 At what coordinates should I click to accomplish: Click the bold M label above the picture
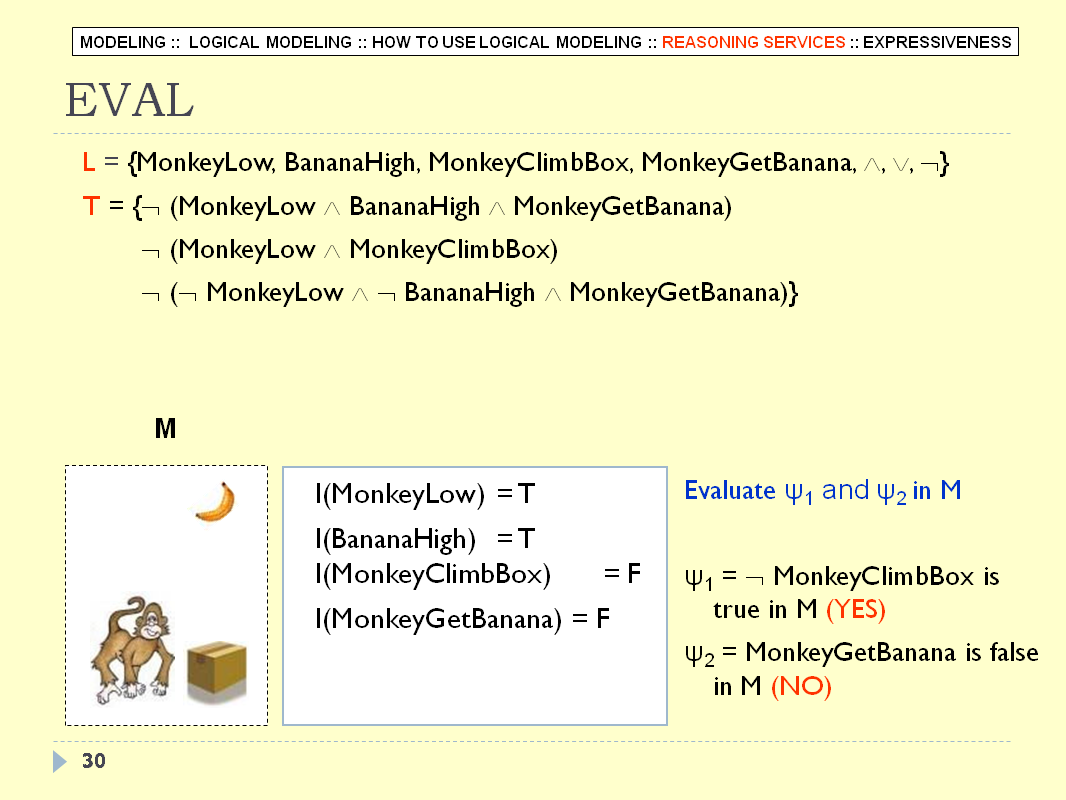click(165, 429)
